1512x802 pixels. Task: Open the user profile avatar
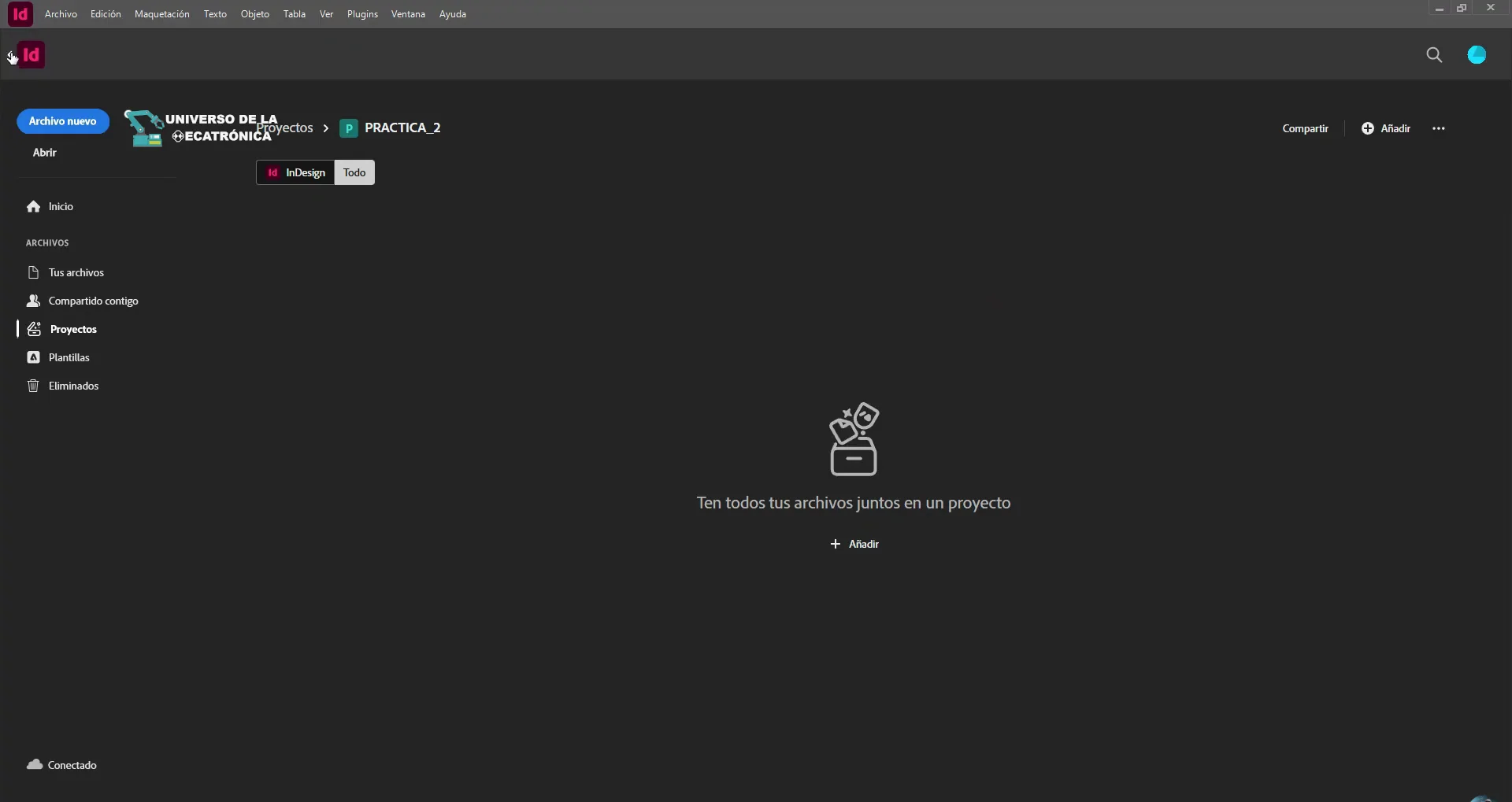(1477, 55)
